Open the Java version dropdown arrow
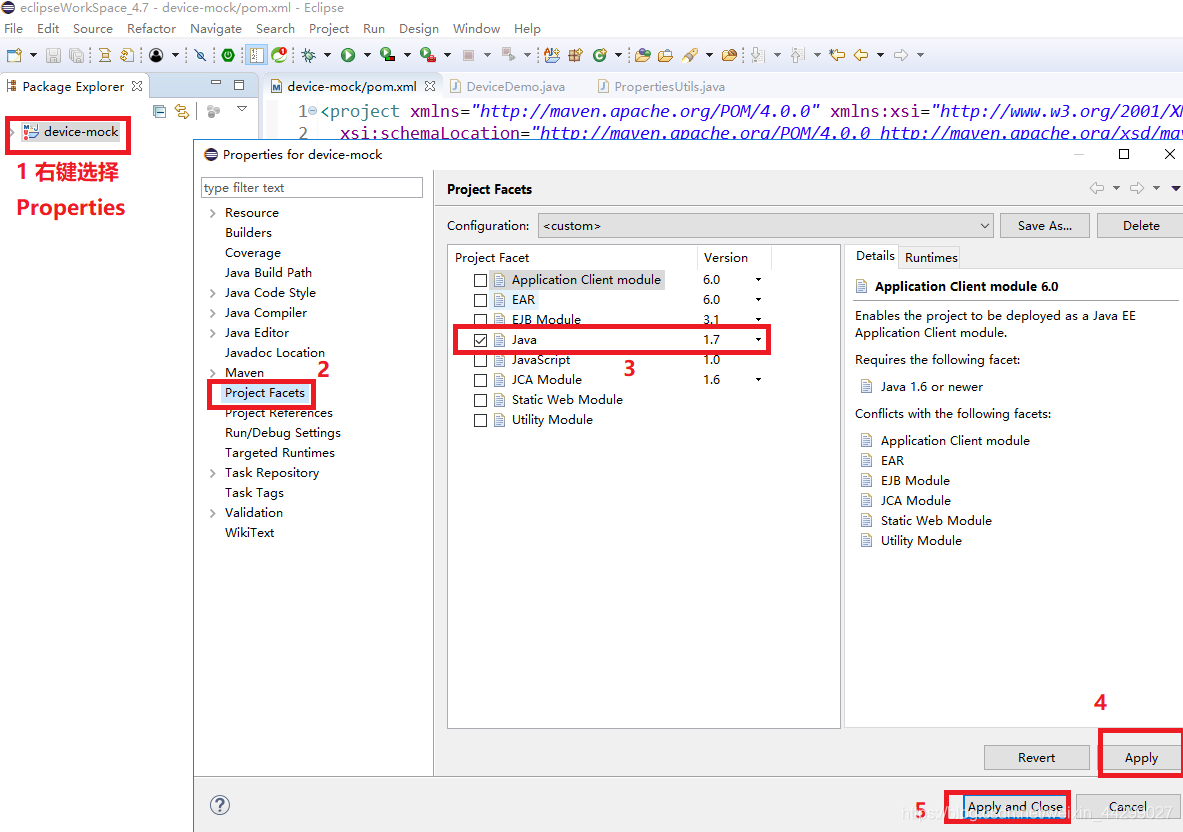1183x832 pixels. tap(758, 340)
